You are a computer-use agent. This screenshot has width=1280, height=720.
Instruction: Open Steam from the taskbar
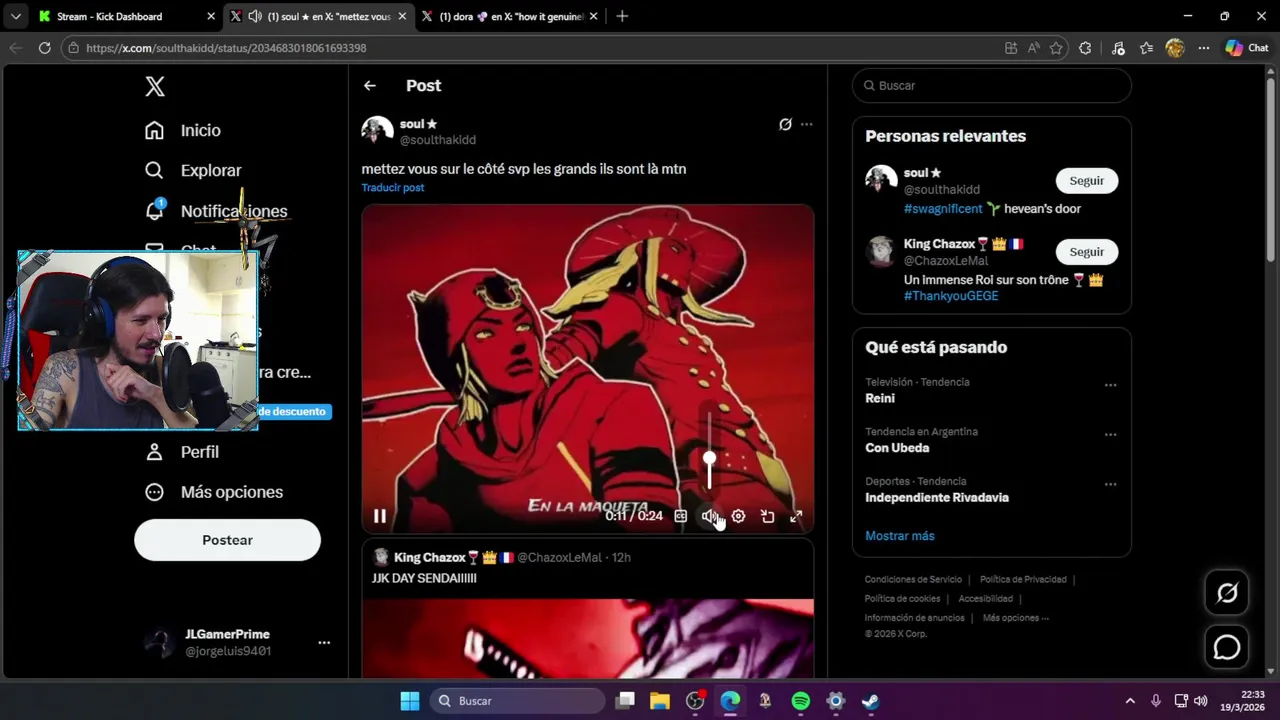click(871, 701)
